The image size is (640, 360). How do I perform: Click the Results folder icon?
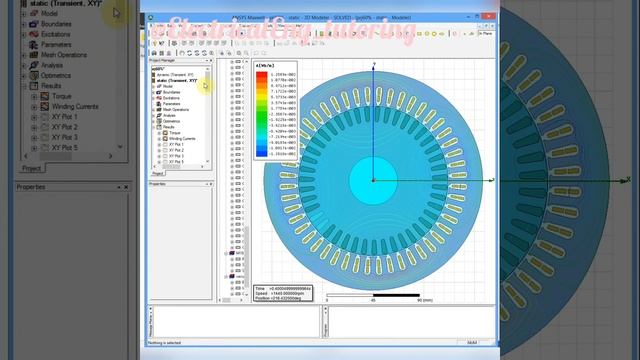coord(159,127)
